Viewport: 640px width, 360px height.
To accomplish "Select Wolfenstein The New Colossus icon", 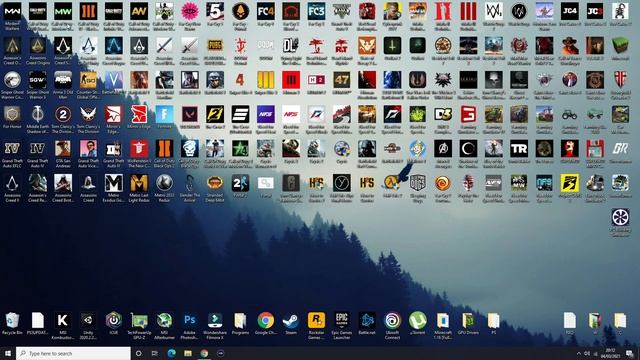I will click(x=139, y=149).
